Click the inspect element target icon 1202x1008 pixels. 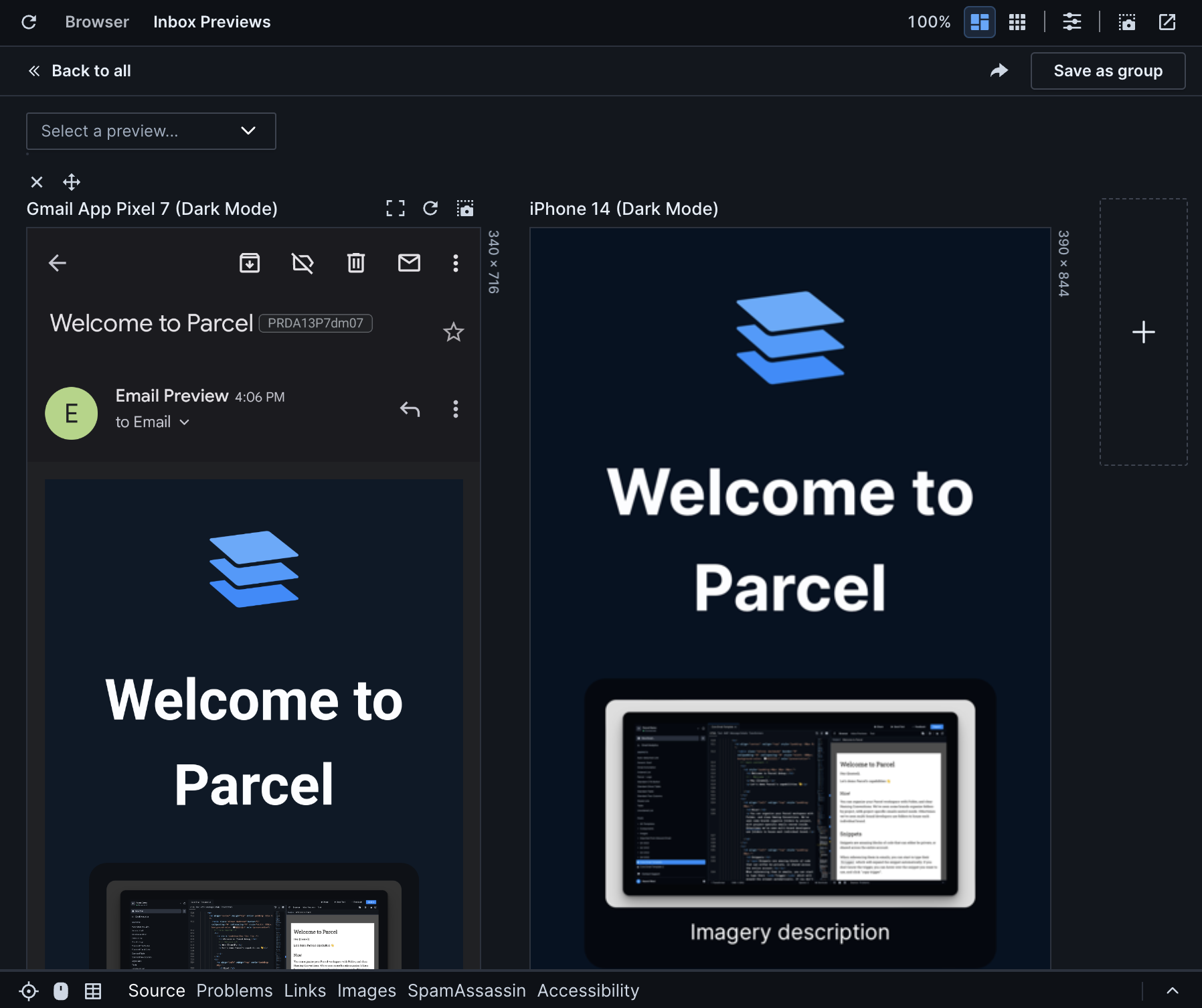pos(29,991)
